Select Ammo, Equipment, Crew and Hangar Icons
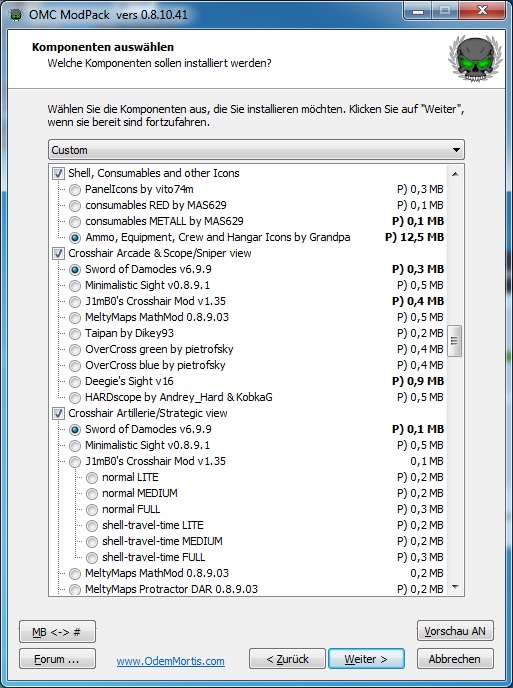 click(x=75, y=238)
